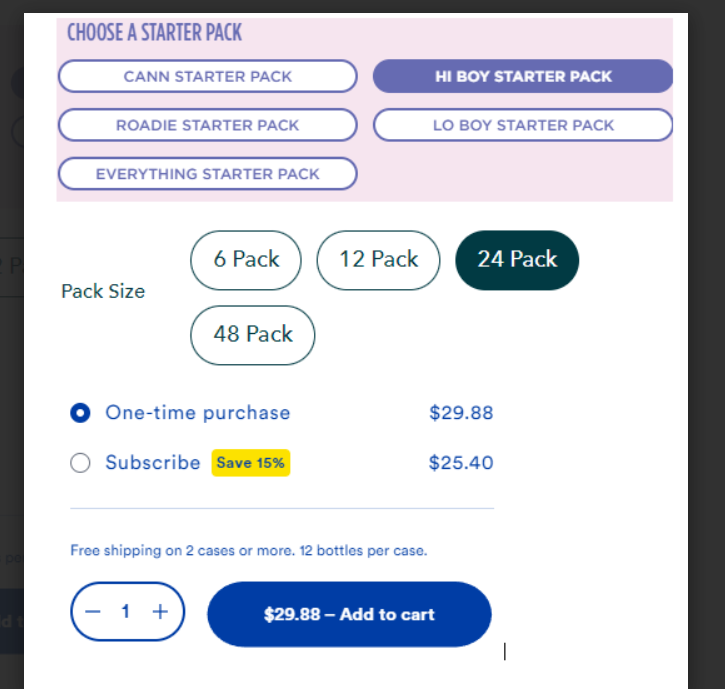Select the EVERYTHING STARTER PACK option
The image size is (725, 689).
208,174
